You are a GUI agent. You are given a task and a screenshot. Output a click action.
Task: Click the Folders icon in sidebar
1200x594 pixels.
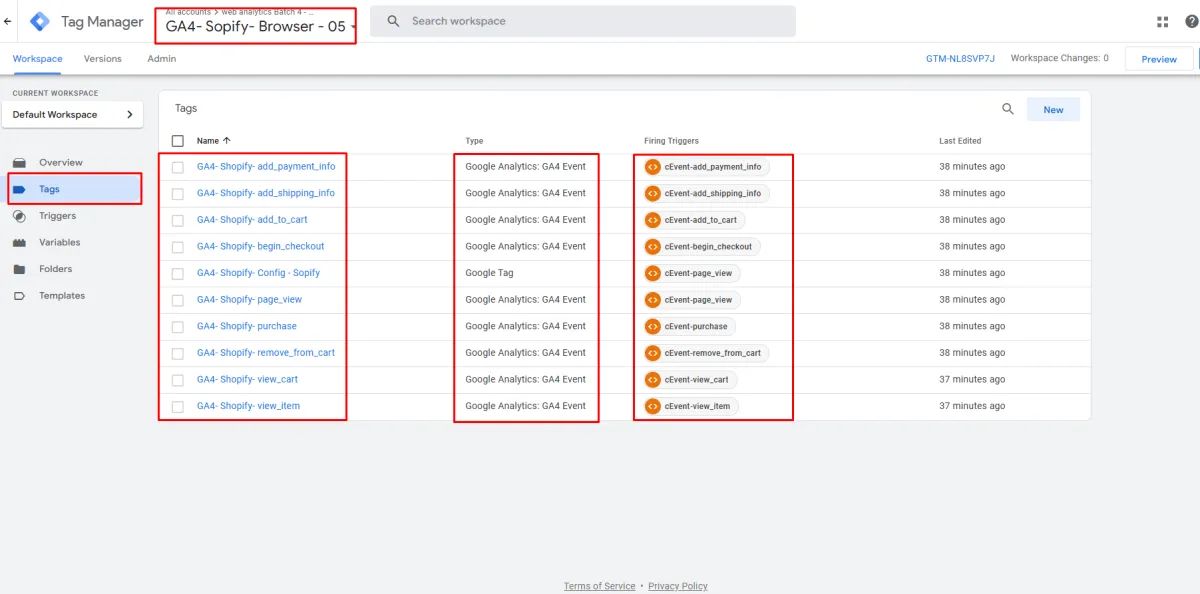pos(19,269)
